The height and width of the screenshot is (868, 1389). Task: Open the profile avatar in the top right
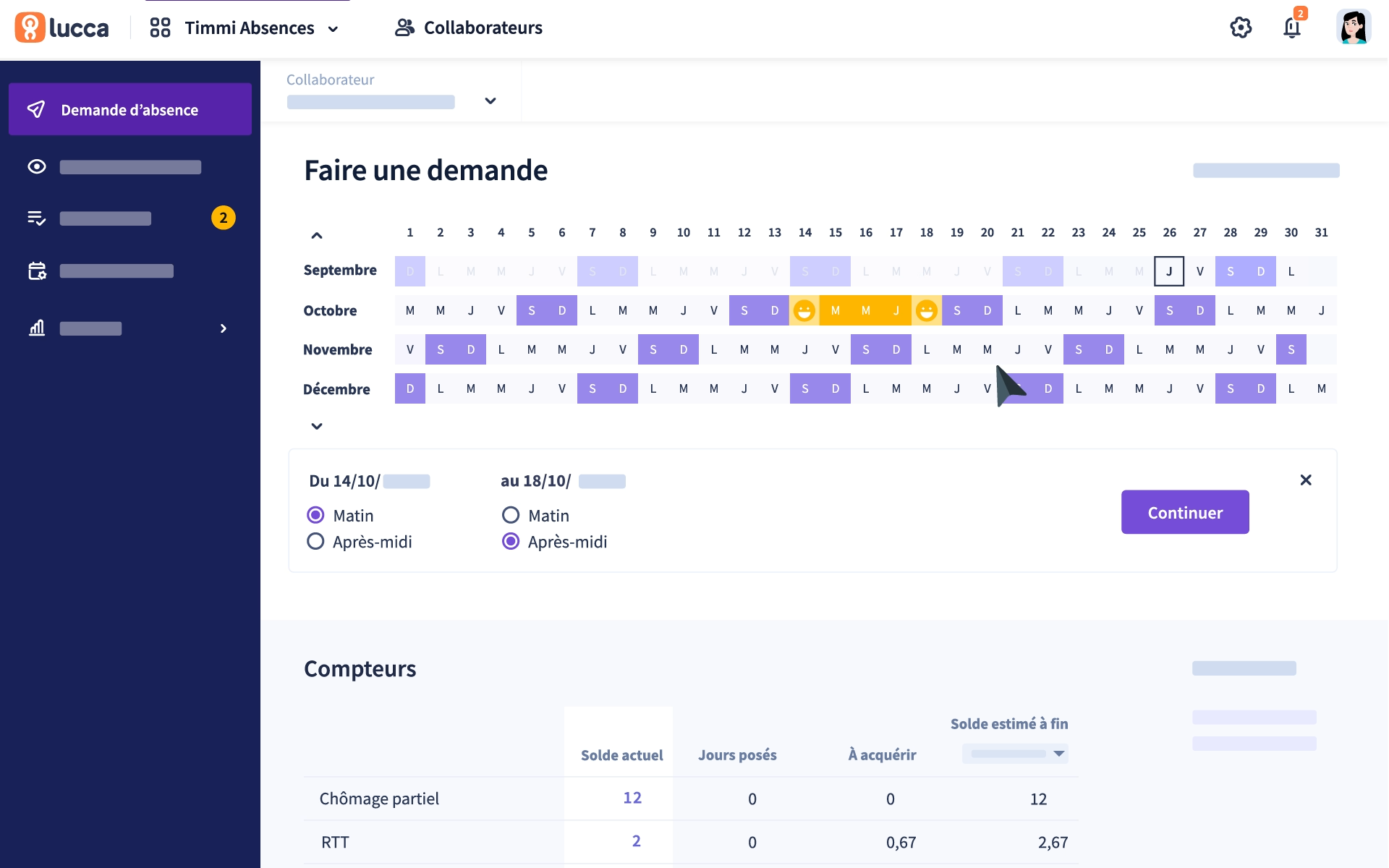(1354, 27)
